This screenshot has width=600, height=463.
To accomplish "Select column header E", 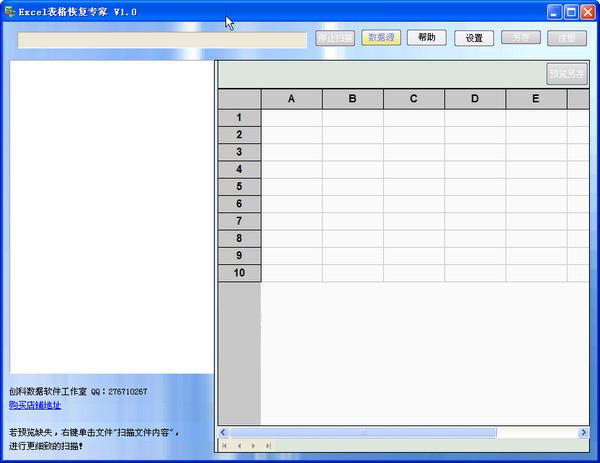I will tap(536, 99).
